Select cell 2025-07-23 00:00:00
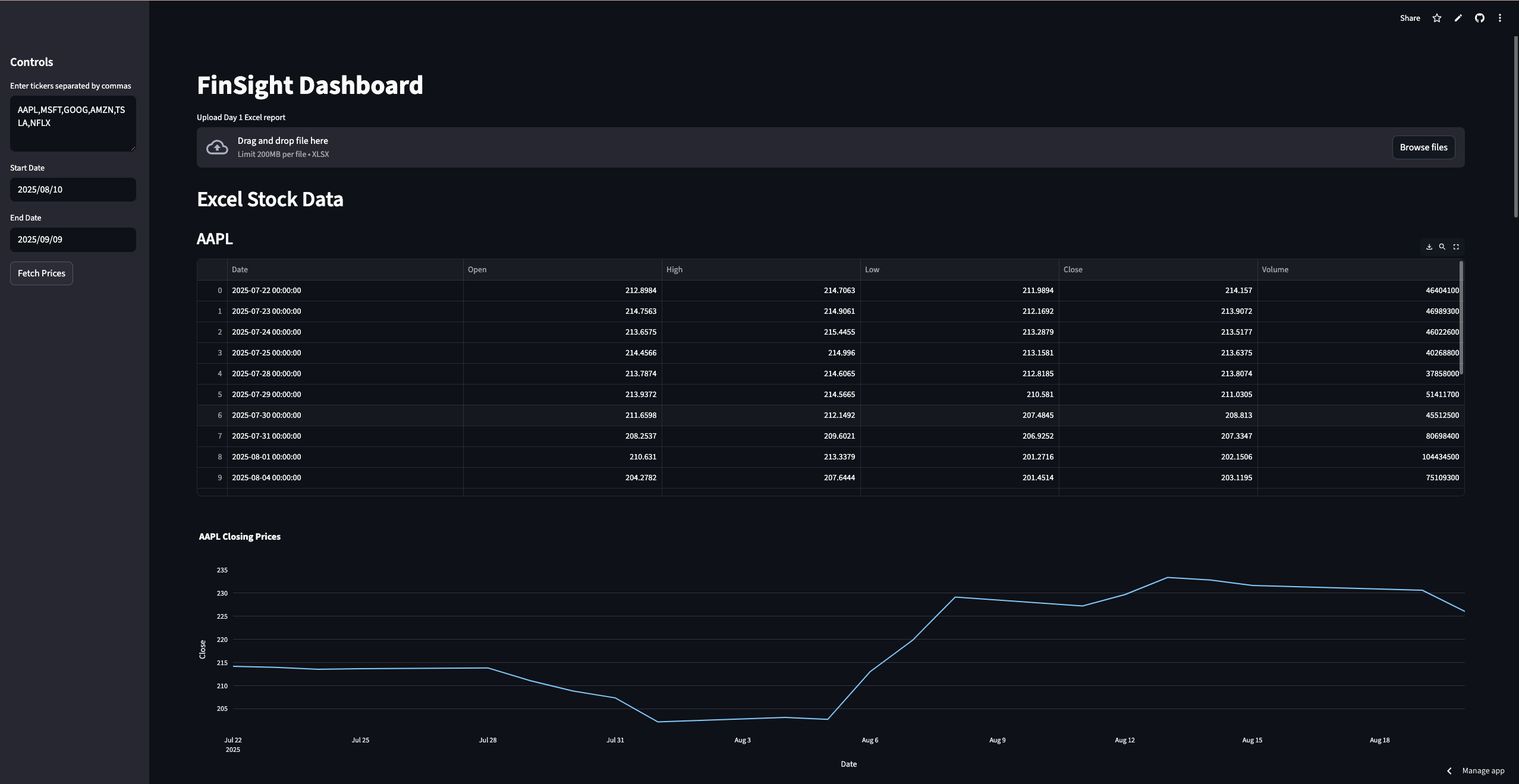Viewport: 1519px width, 784px height. point(345,311)
